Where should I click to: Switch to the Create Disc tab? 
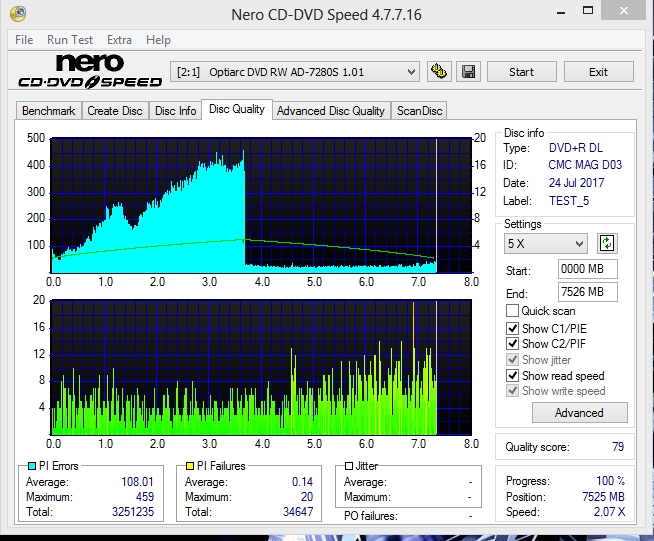point(115,111)
